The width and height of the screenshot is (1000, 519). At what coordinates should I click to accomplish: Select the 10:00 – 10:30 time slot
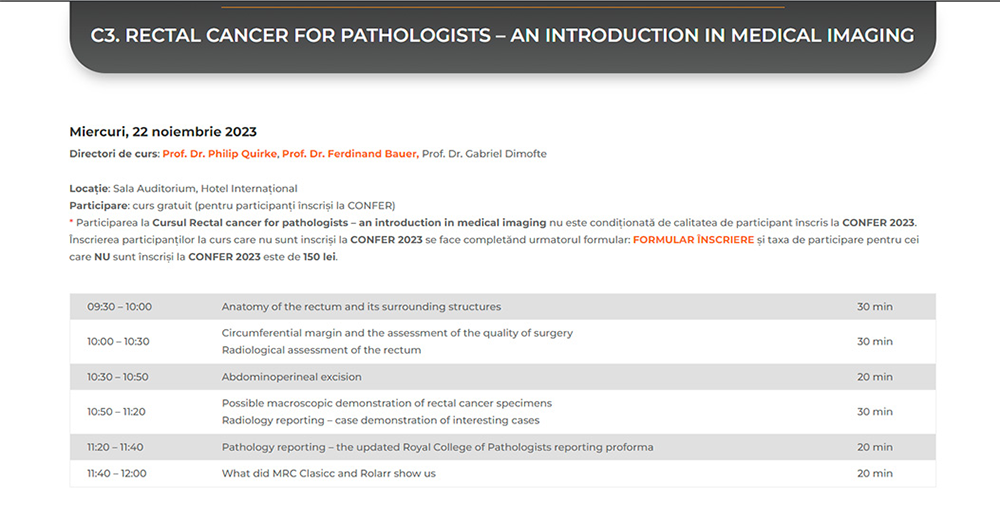tap(118, 341)
